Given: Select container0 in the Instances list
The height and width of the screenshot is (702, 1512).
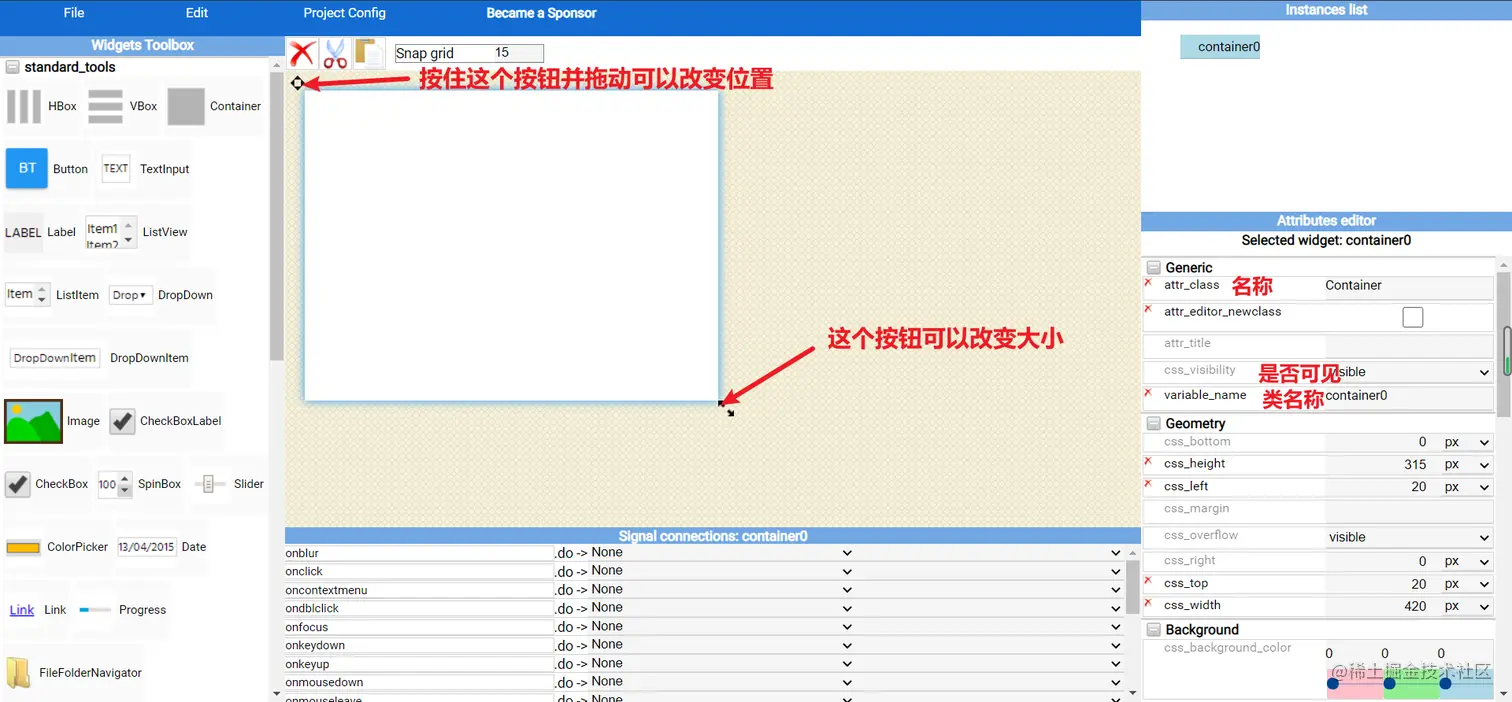Looking at the screenshot, I should coord(1220,46).
